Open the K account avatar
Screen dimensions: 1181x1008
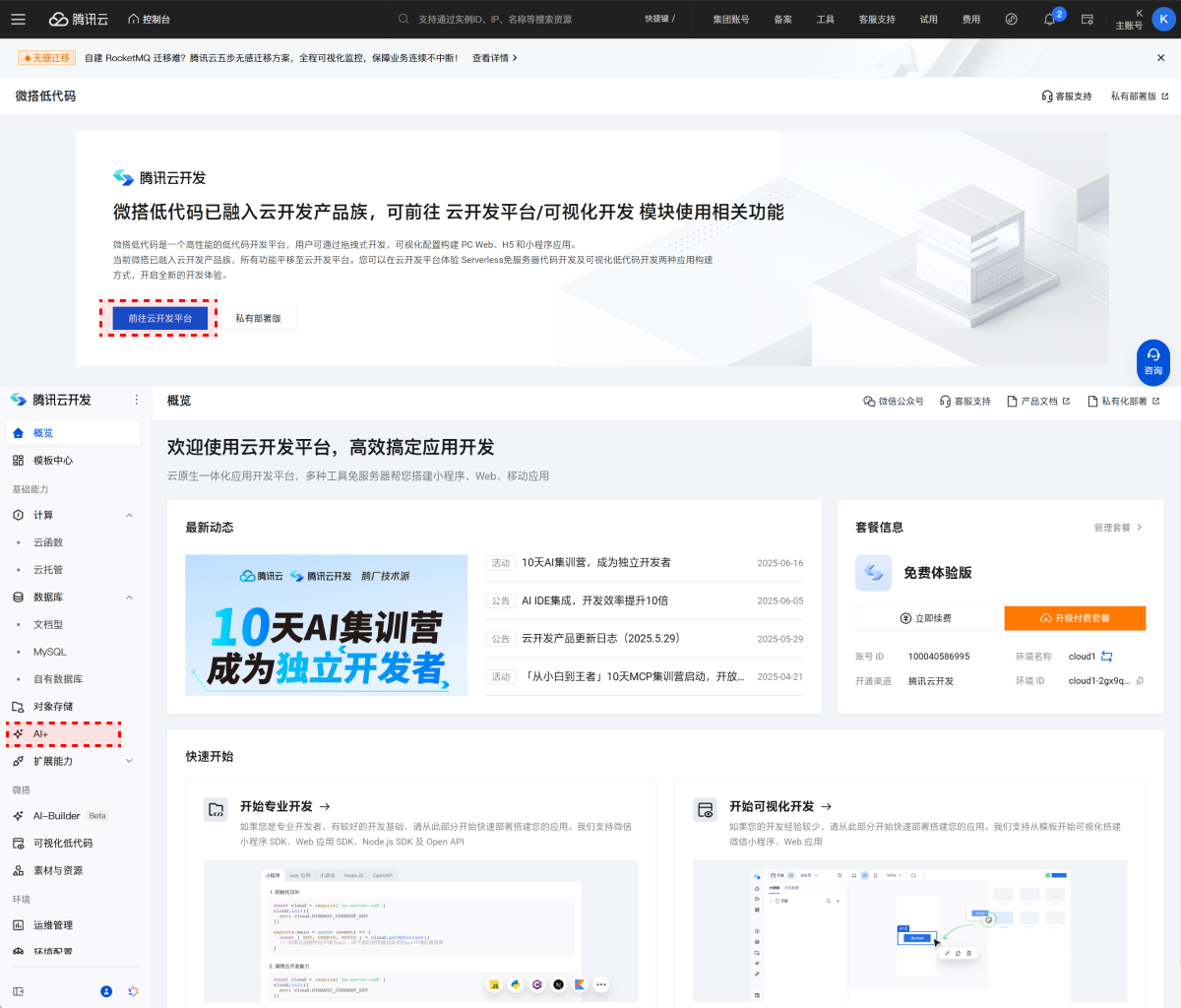(x=1164, y=19)
